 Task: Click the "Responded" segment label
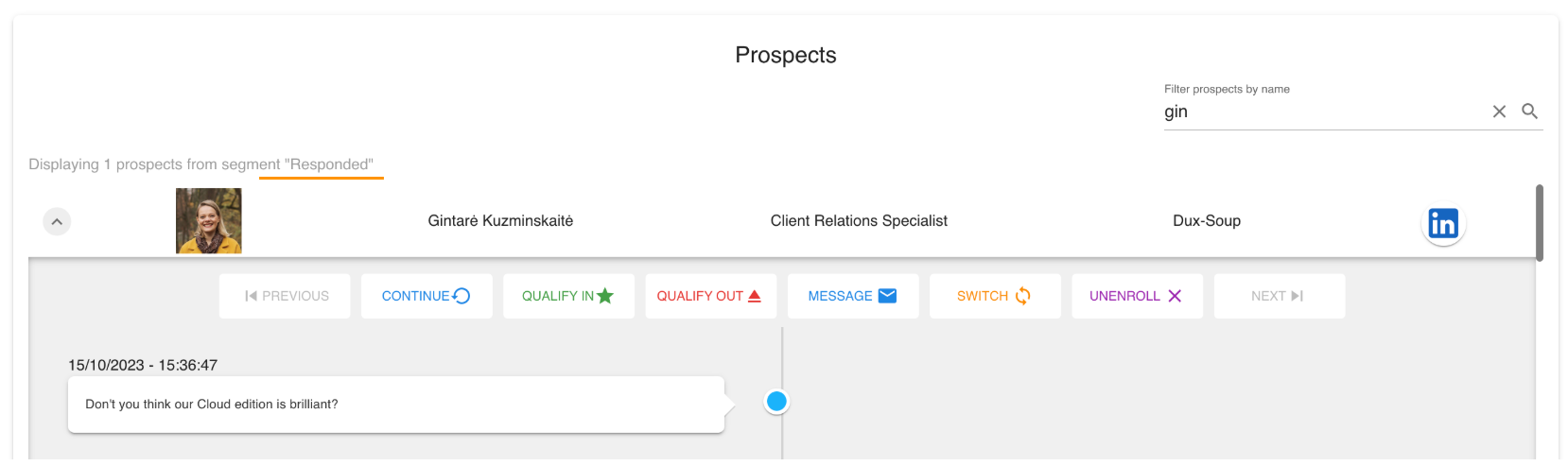[329, 164]
